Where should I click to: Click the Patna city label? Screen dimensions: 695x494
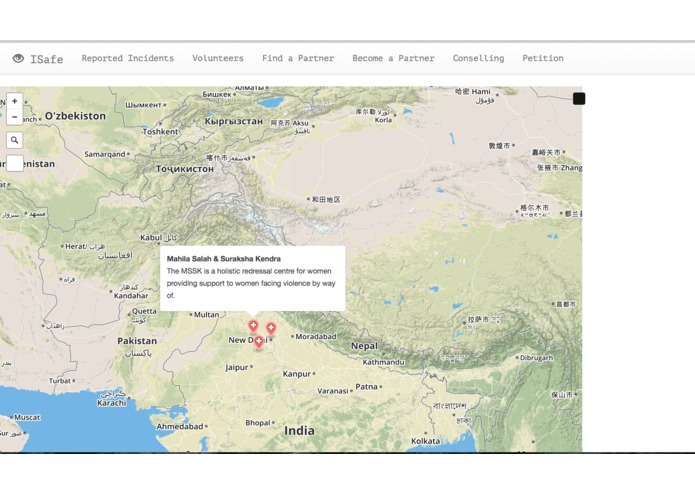coord(367,387)
